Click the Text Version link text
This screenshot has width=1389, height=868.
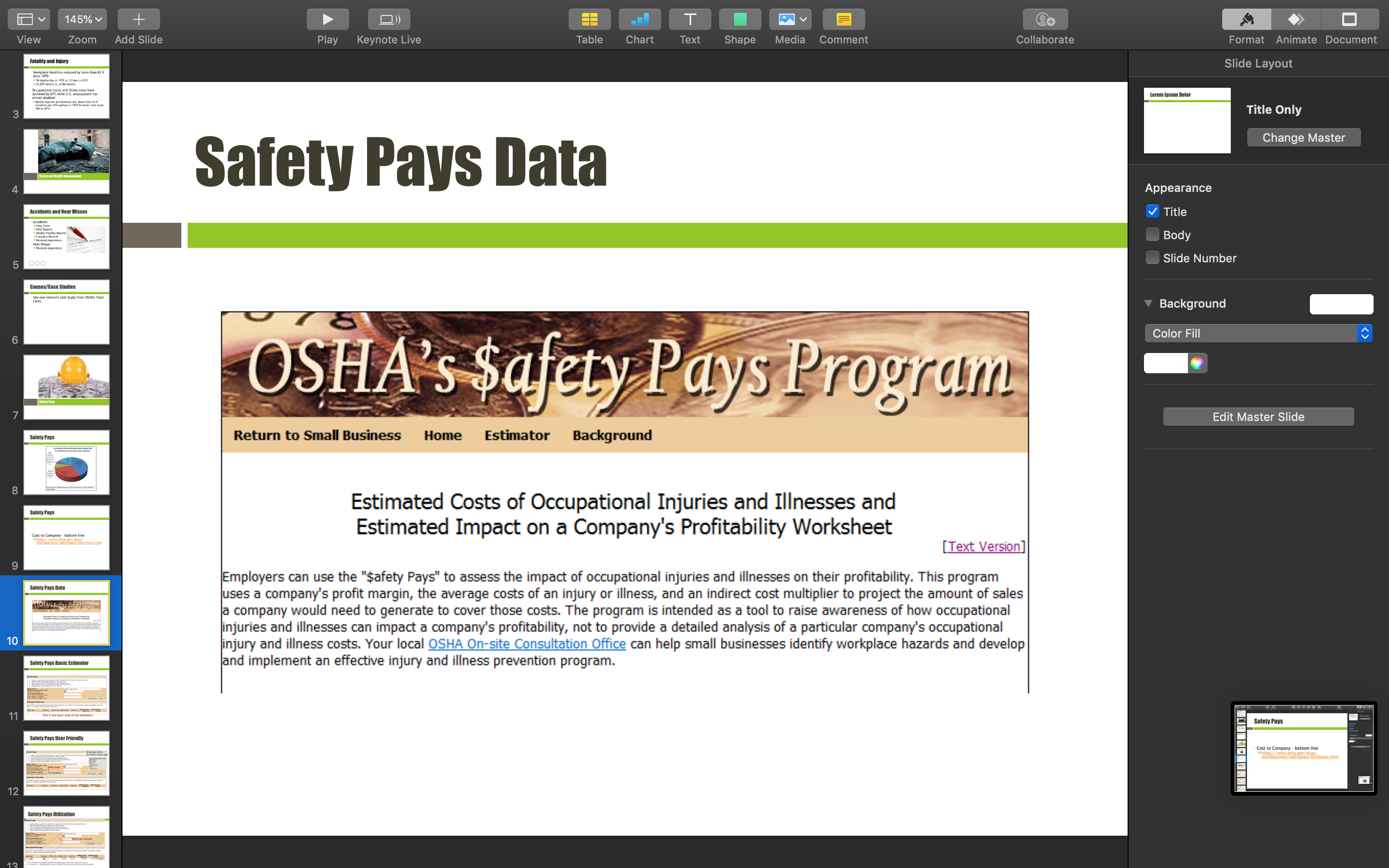tap(984, 546)
